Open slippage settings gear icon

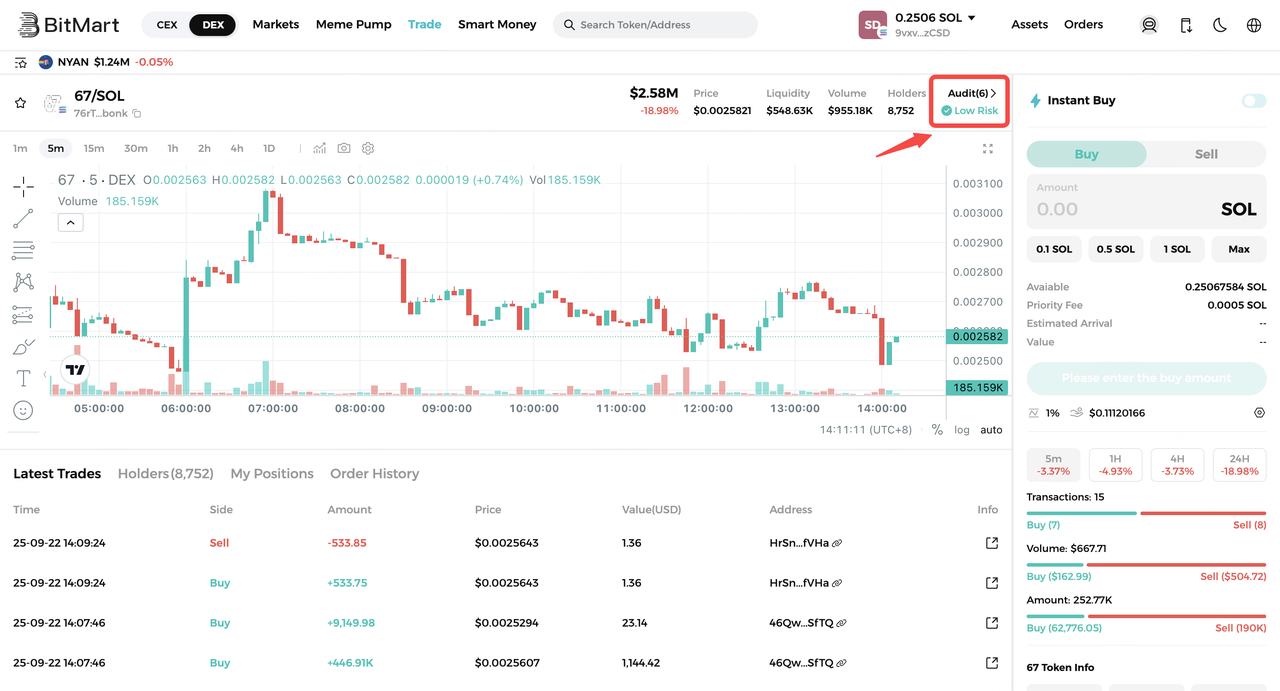1259,413
